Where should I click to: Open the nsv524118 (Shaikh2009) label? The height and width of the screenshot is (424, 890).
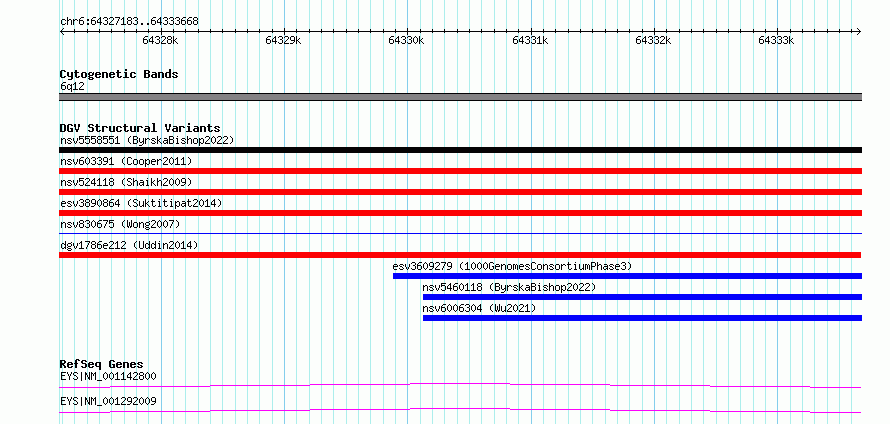click(126, 182)
